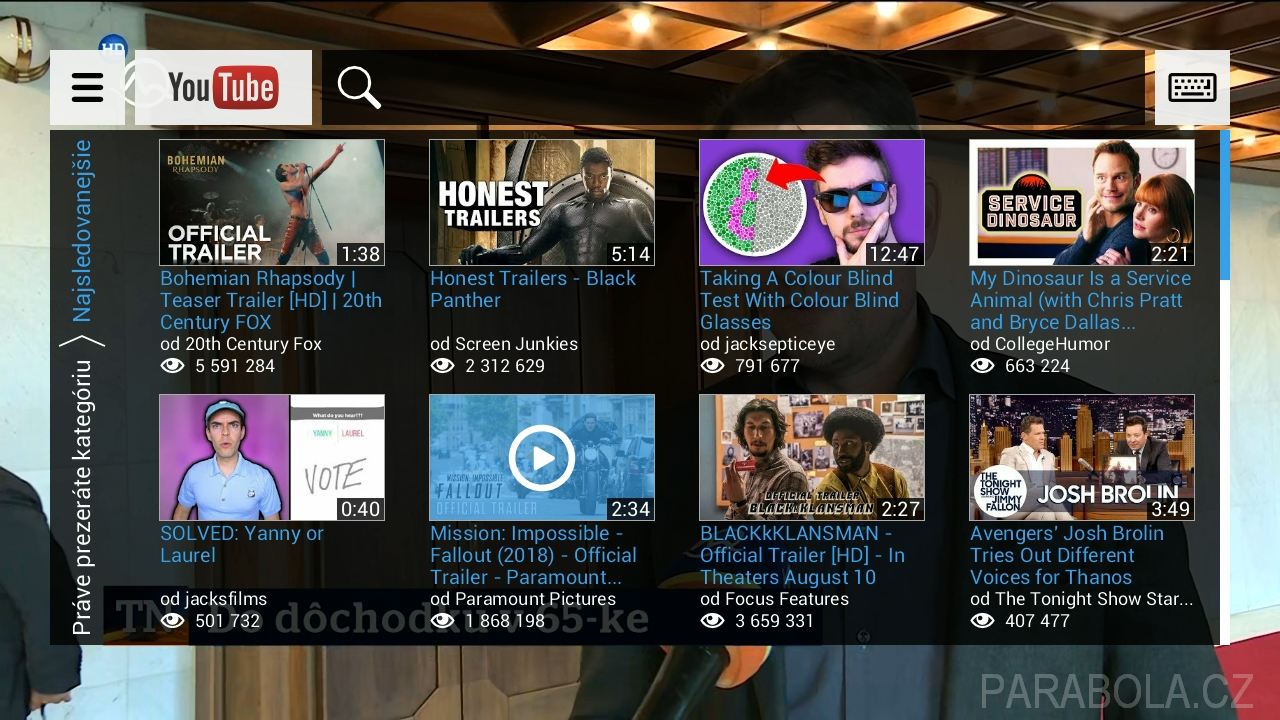
Task: Click channel 'od jacksepticeye'
Action: 767,344
